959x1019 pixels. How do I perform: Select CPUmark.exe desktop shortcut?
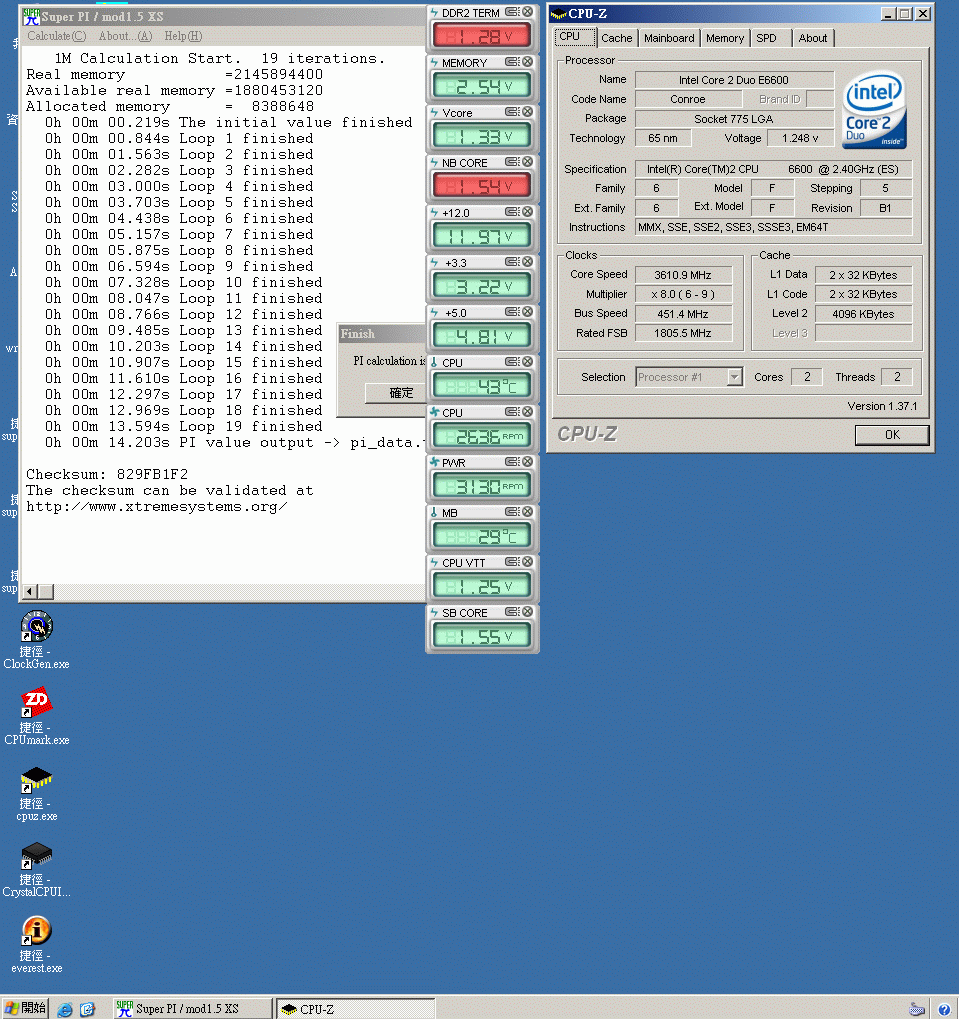coord(36,716)
